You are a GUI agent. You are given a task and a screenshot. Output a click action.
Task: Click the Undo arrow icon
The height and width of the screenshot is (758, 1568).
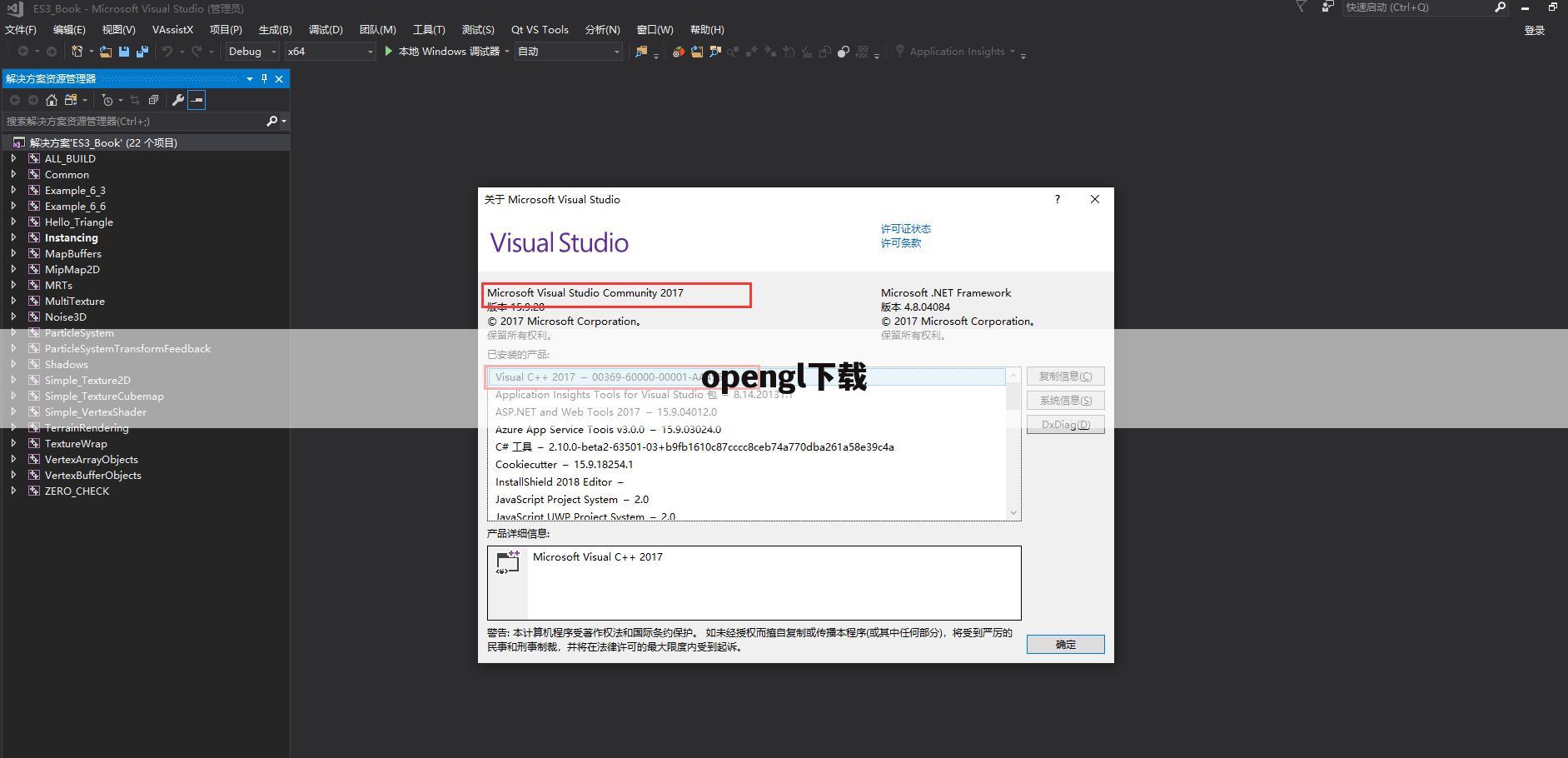coord(167,52)
